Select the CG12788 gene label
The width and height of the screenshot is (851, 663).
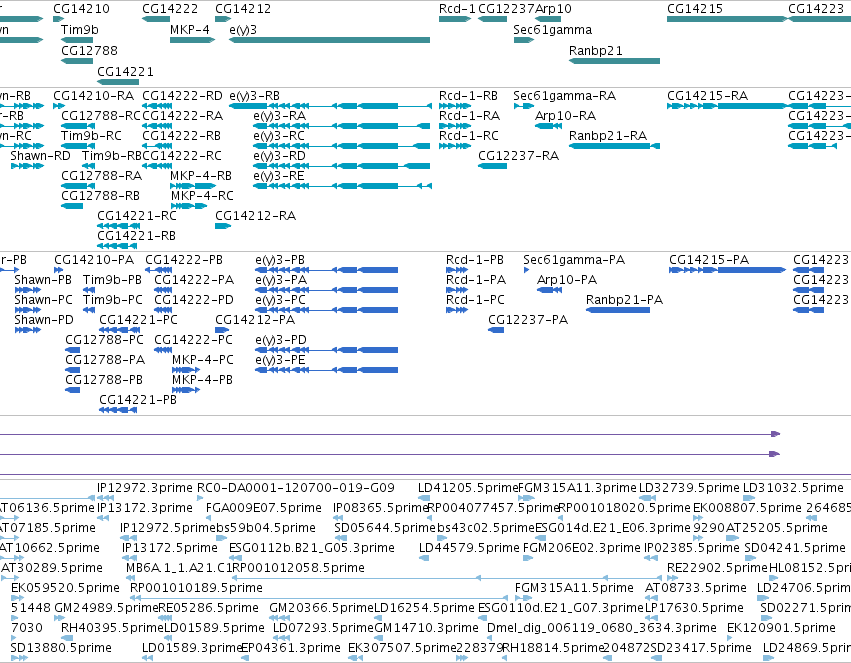(89, 50)
